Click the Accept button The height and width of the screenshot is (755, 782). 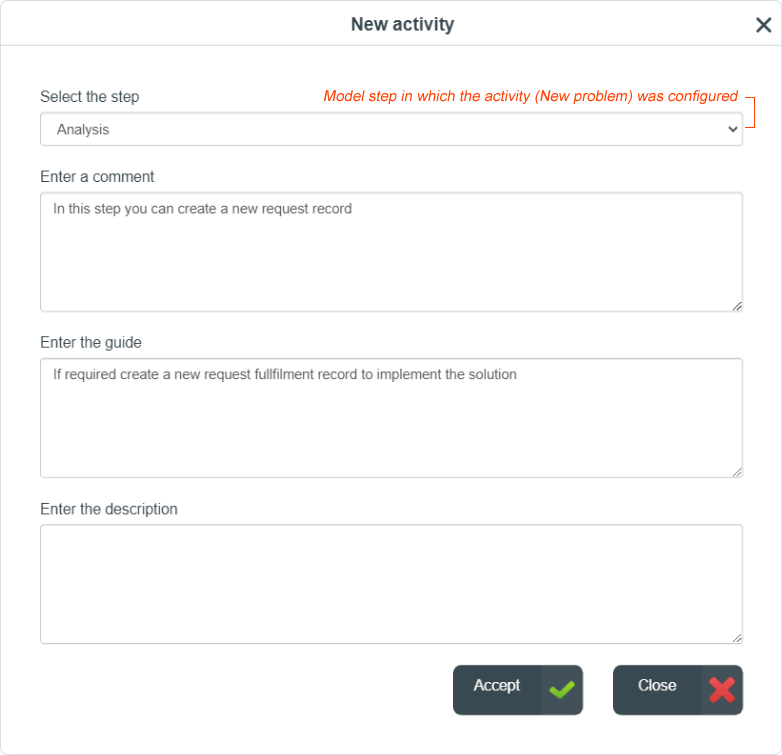pos(518,690)
